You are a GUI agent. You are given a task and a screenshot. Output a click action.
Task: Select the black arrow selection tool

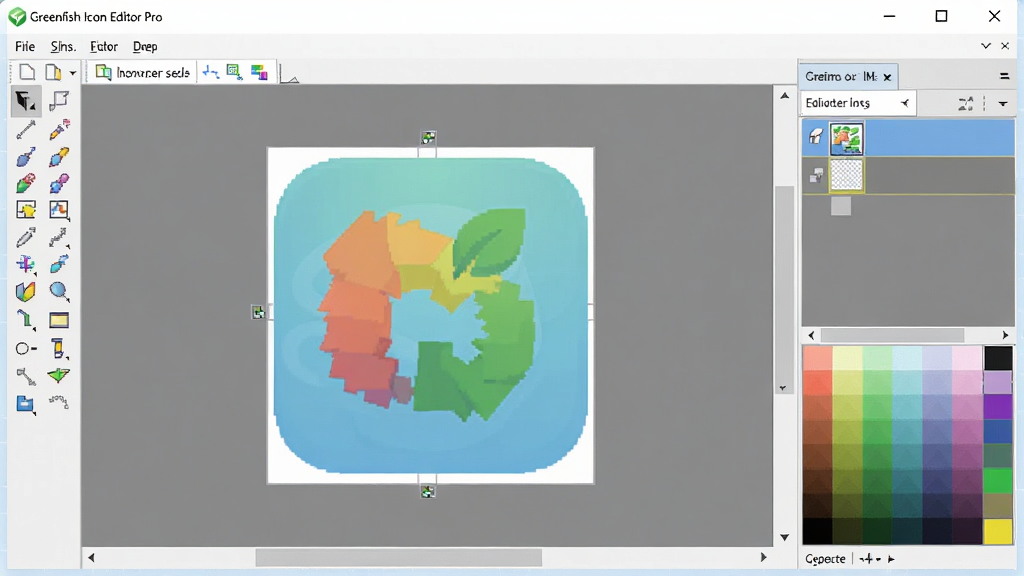(25, 101)
